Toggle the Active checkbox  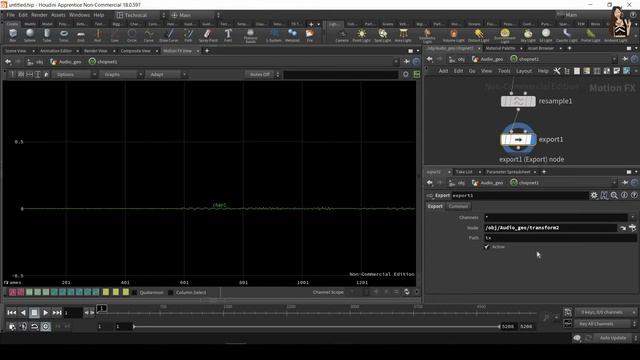coord(487,247)
